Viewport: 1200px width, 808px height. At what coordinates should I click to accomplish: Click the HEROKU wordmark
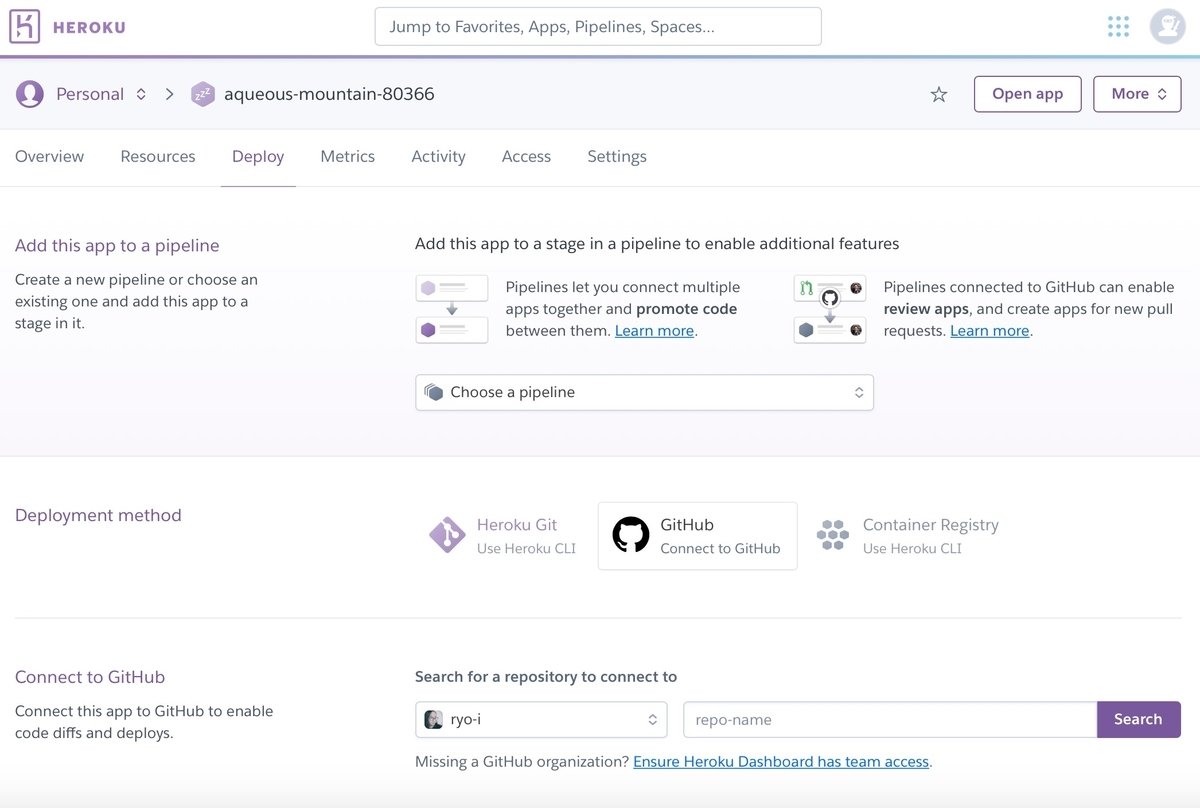coord(89,27)
